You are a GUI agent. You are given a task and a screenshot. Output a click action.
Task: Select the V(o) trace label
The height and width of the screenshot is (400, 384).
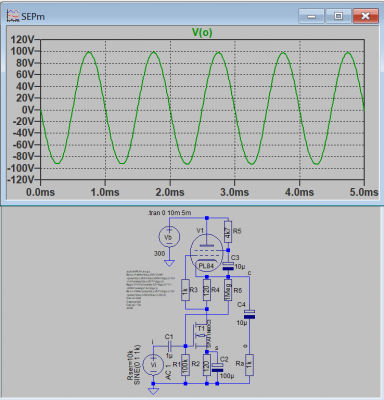click(x=202, y=33)
